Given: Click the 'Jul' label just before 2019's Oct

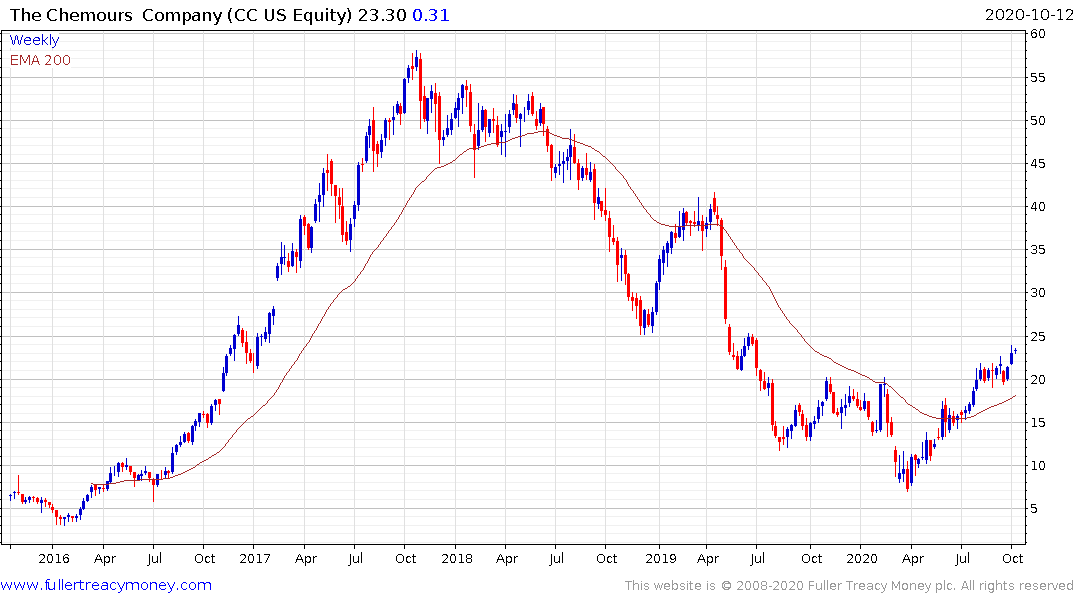Looking at the screenshot, I should 757,558.
